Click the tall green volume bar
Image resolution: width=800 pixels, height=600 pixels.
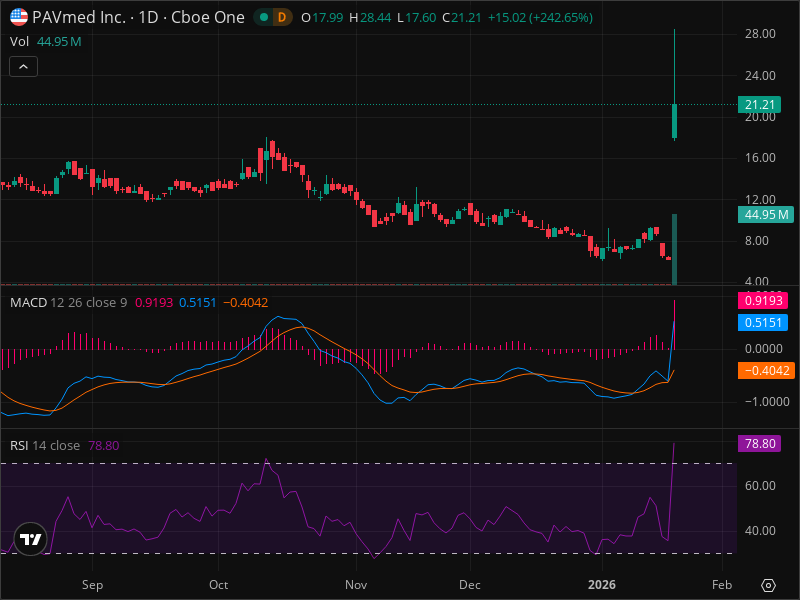674,249
